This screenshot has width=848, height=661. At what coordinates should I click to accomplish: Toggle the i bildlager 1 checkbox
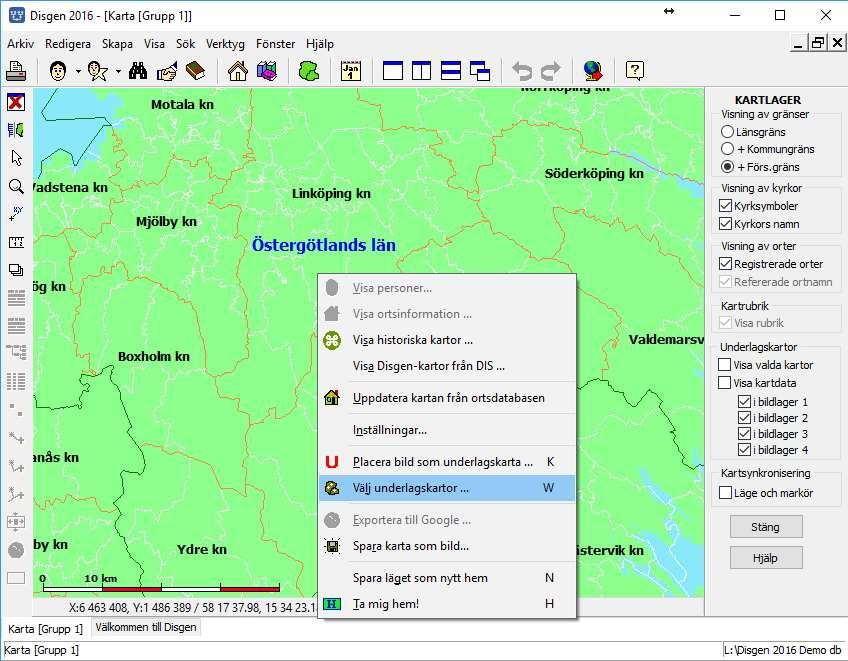(x=744, y=402)
